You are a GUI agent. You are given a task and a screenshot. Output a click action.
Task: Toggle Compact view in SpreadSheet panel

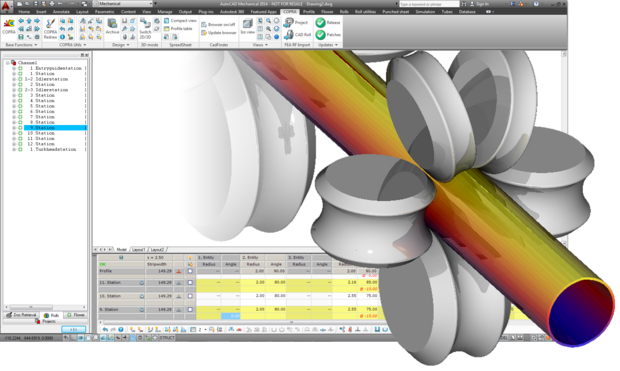click(180, 21)
